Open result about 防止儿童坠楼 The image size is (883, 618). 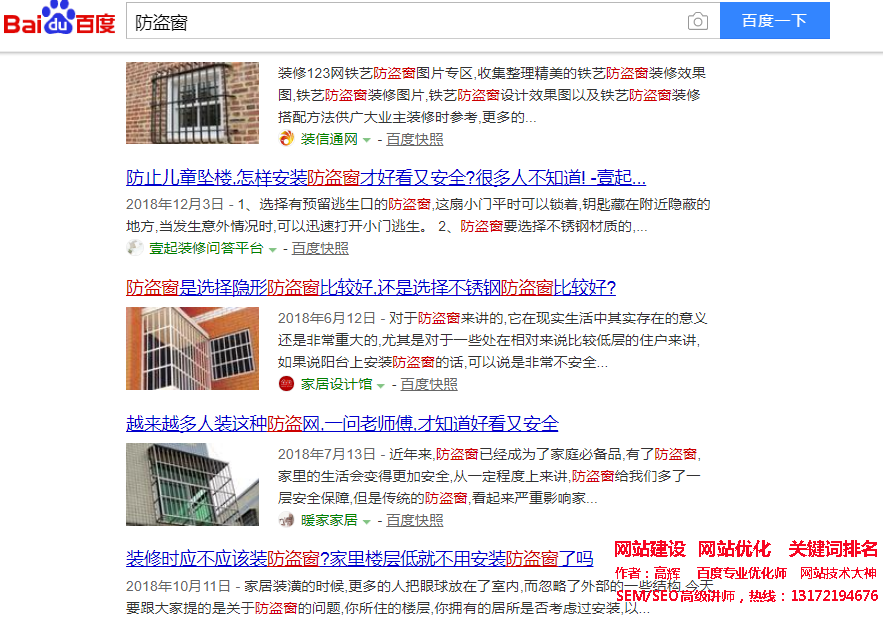(386, 178)
